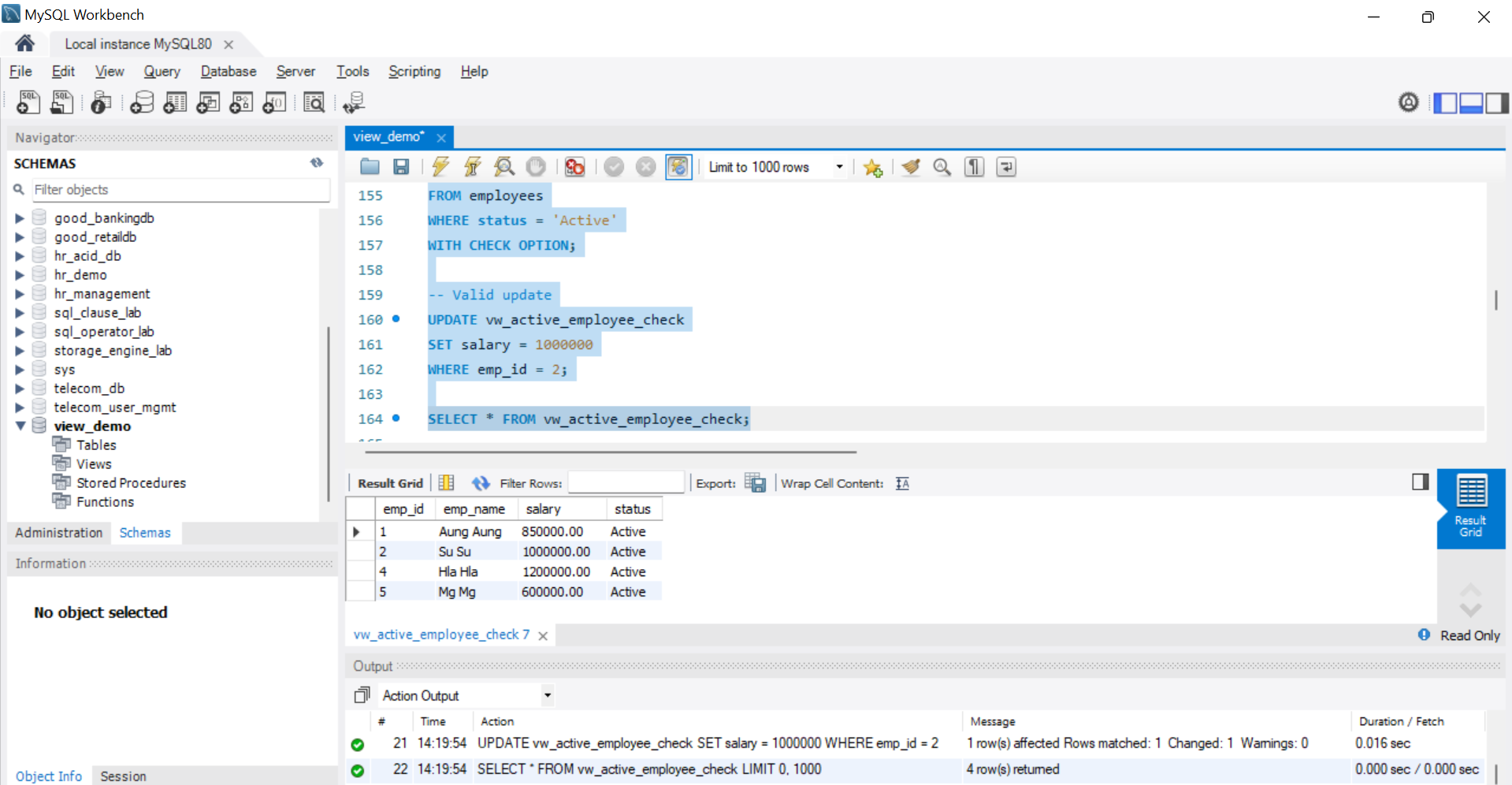Screen dimensions: 1512x785
Task: Expand good_bankingdb schema
Action: [20, 218]
